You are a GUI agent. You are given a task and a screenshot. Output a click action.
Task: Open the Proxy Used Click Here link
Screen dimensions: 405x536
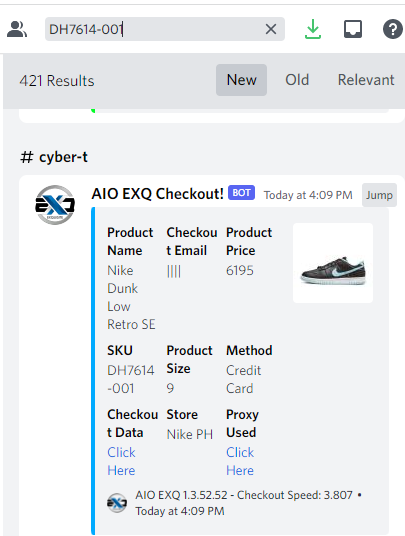pos(240,461)
